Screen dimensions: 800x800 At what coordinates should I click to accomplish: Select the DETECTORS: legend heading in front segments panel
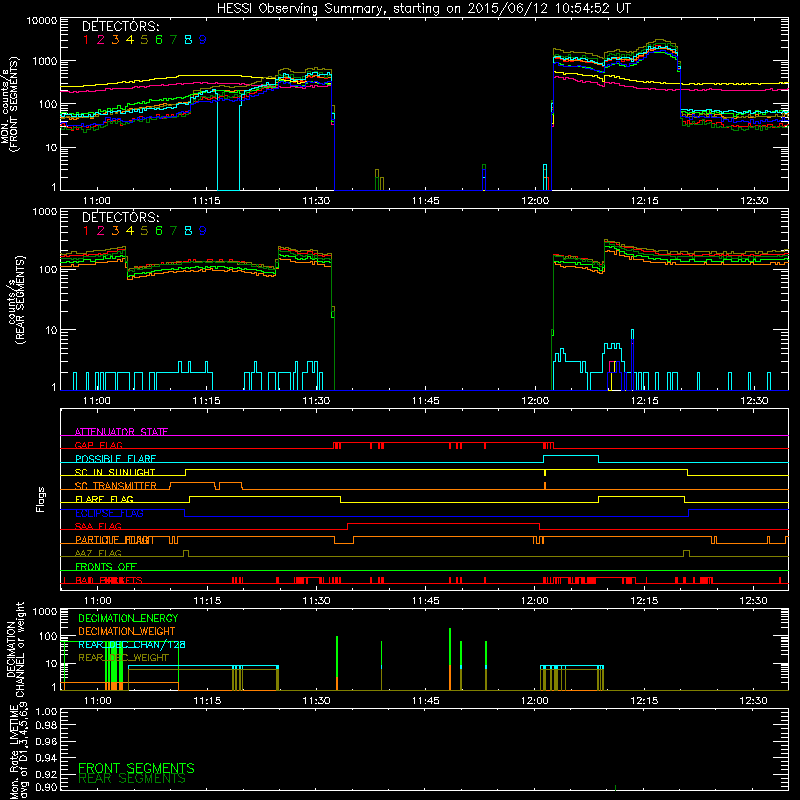120,27
